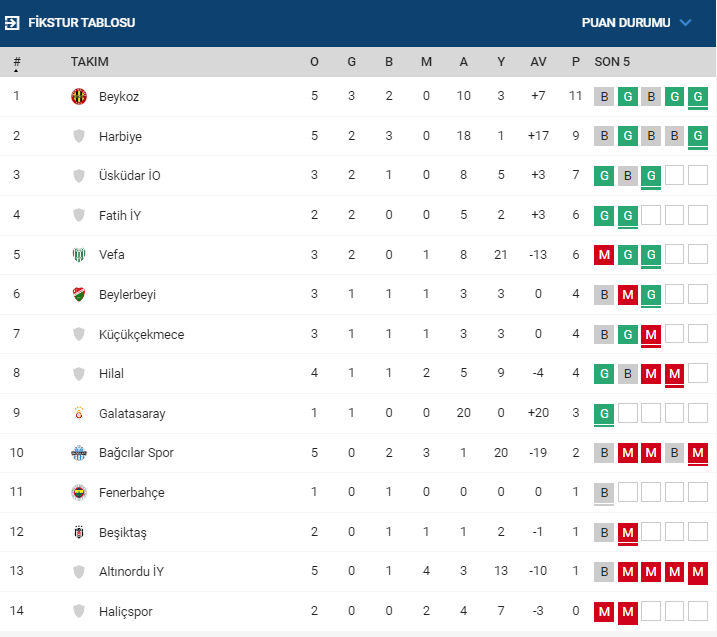Click Galatasaray's green G result badge

(x=604, y=413)
